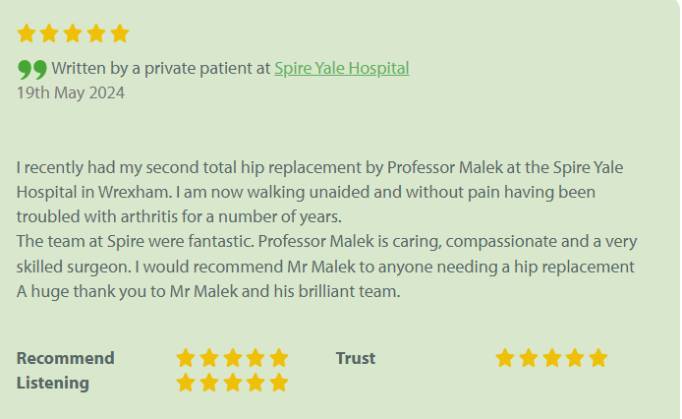
Task: Select third star in Listening row
Action: (x=232, y=382)
